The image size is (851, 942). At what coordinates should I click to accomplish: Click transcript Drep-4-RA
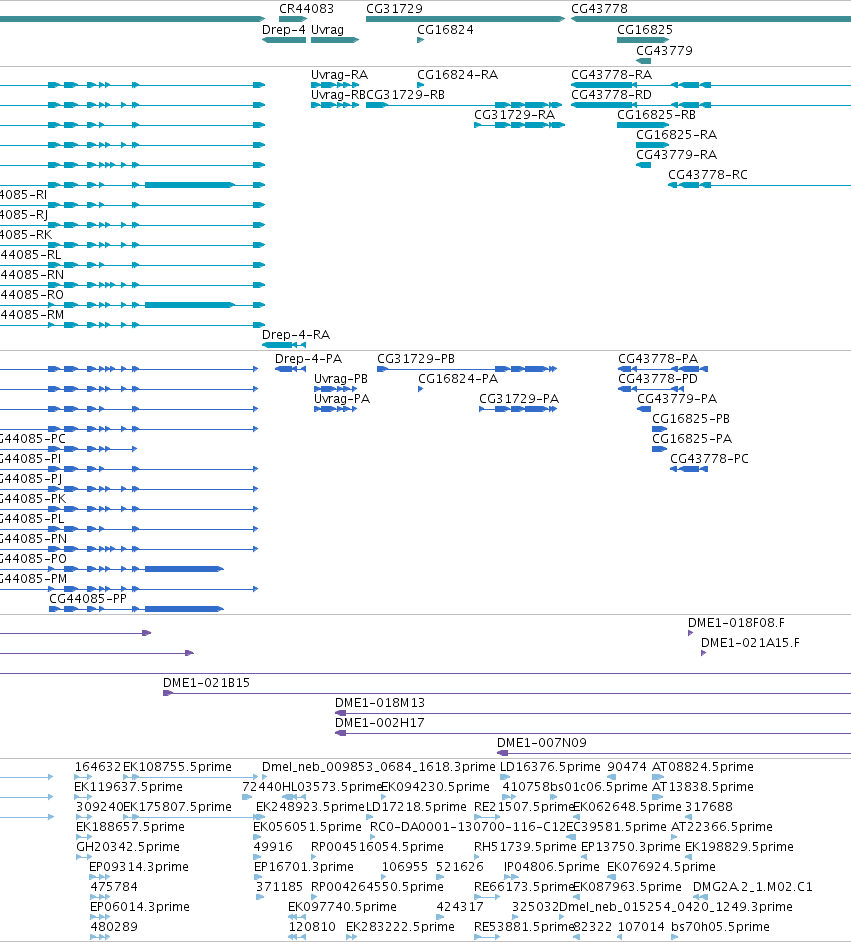tap(295, 335)
